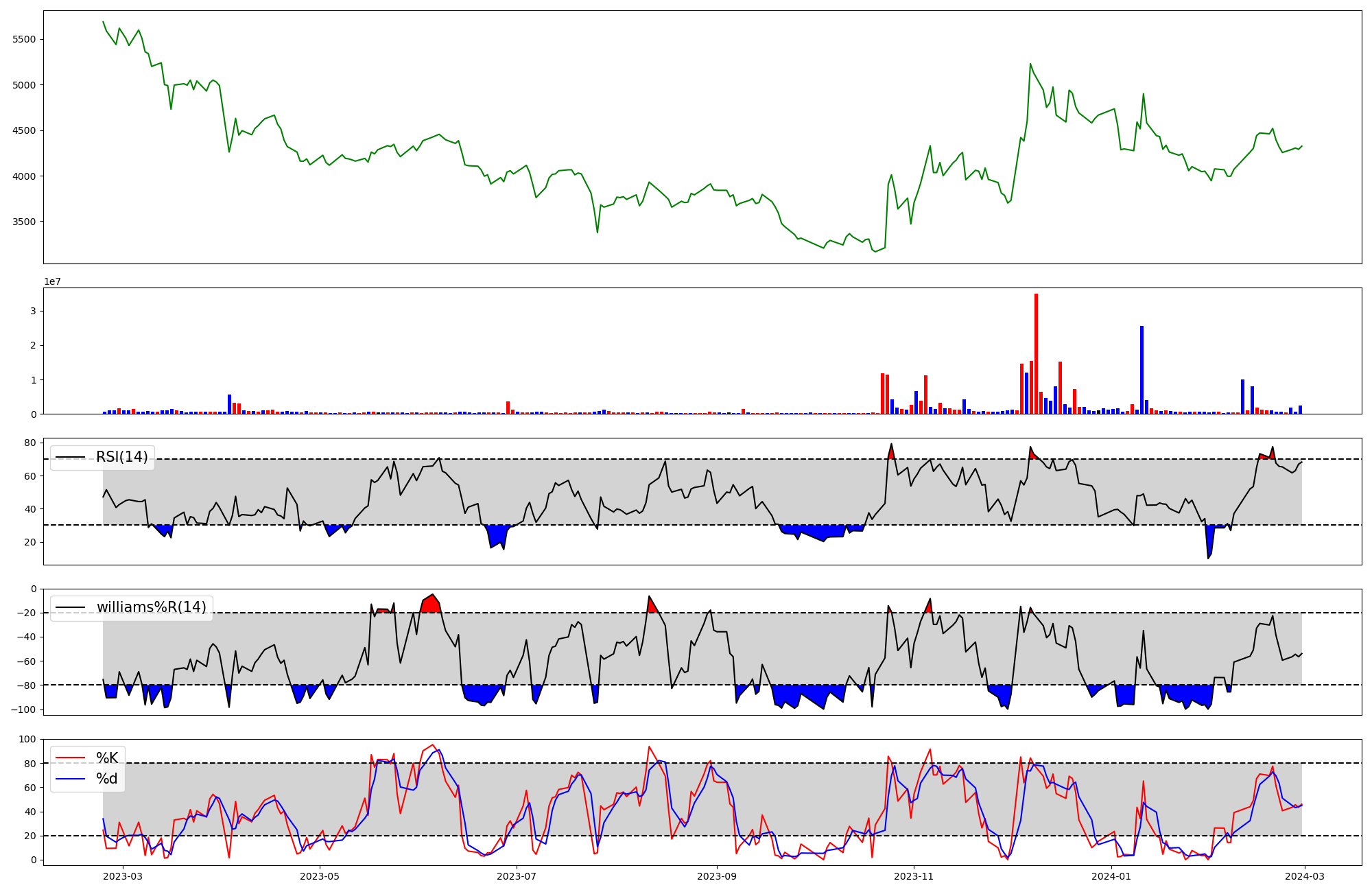
Task: Click the 2023-09 x-axis date label
Action: [717, 876]
